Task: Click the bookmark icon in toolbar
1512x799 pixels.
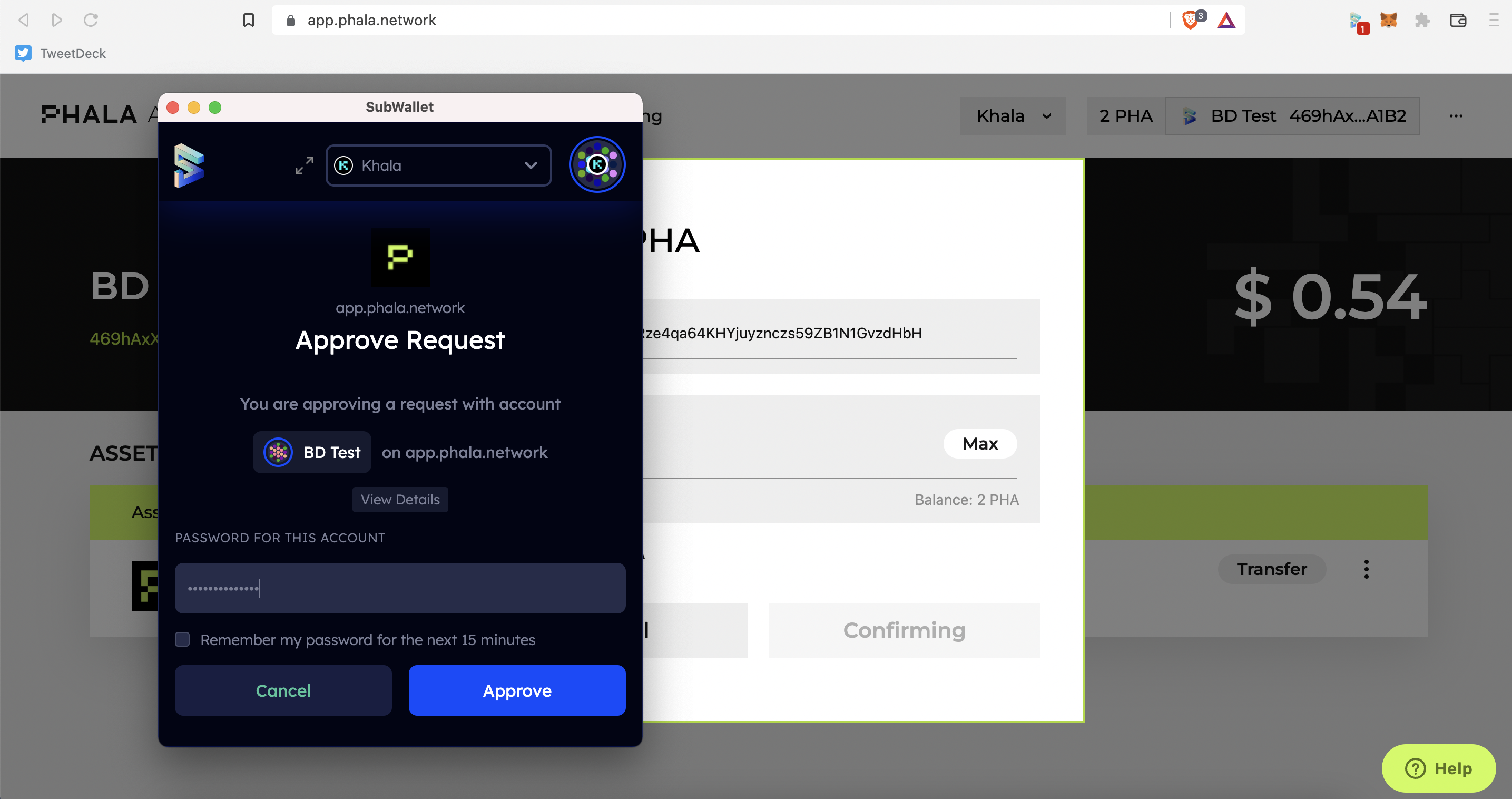Action: (x=248, y=20)
